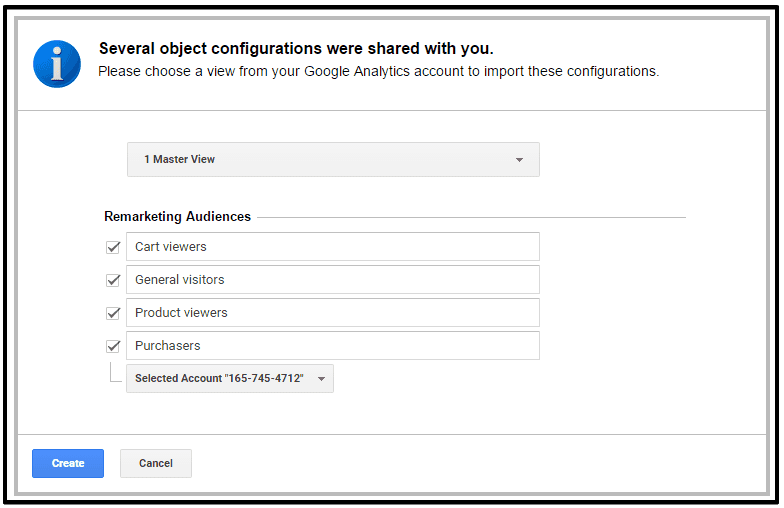Screen dimensions: 784x508
Task: Click the blue information icon
Action: (57, 63)
